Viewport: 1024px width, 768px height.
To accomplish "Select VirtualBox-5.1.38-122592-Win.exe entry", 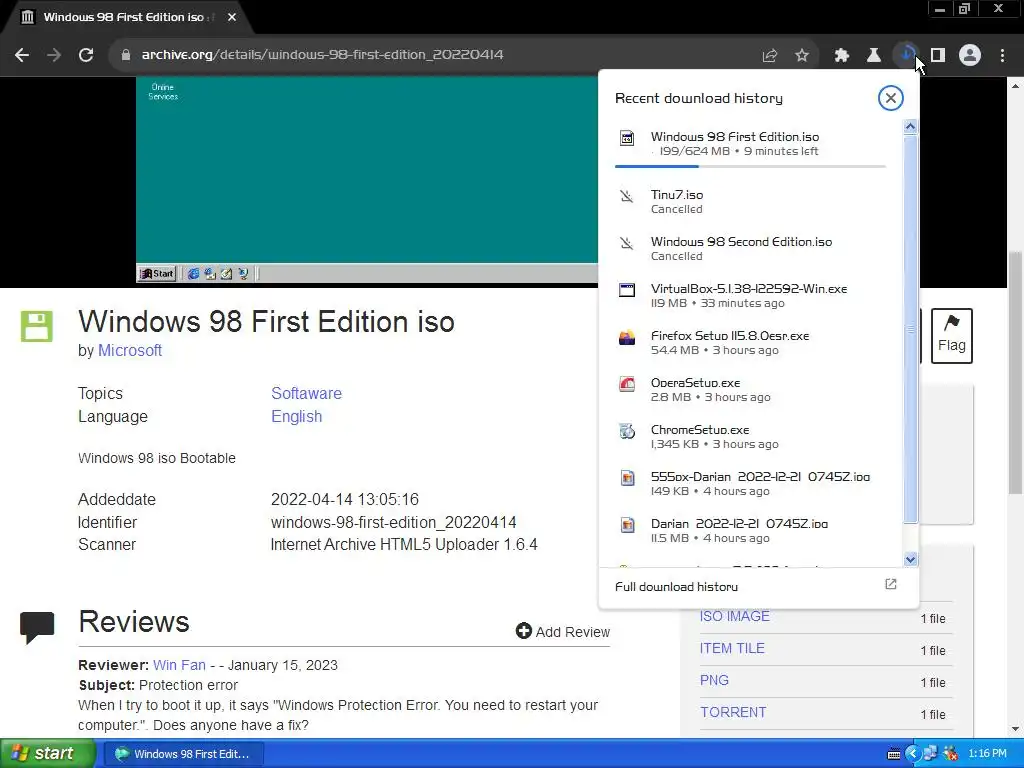I will (x=750, y=295).
